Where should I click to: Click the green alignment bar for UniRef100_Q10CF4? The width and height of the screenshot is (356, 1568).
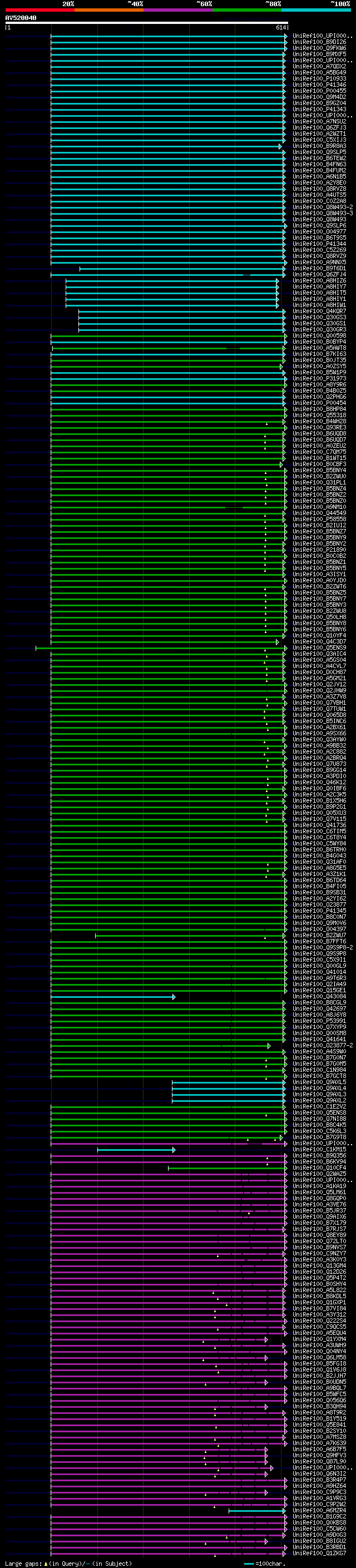pyautogui.click(x=227, y=1168)
